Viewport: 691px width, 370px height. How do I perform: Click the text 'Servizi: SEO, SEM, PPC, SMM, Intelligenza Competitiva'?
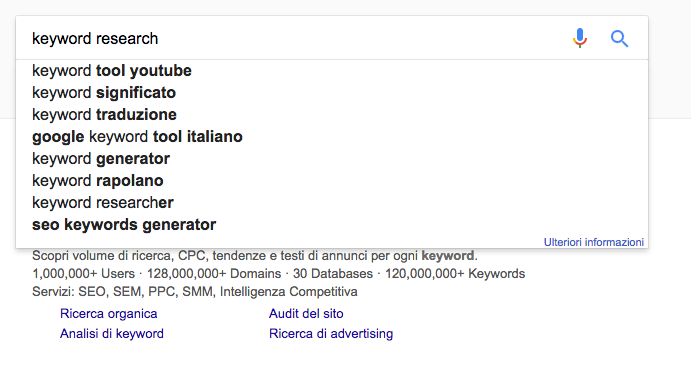(195, 292)
